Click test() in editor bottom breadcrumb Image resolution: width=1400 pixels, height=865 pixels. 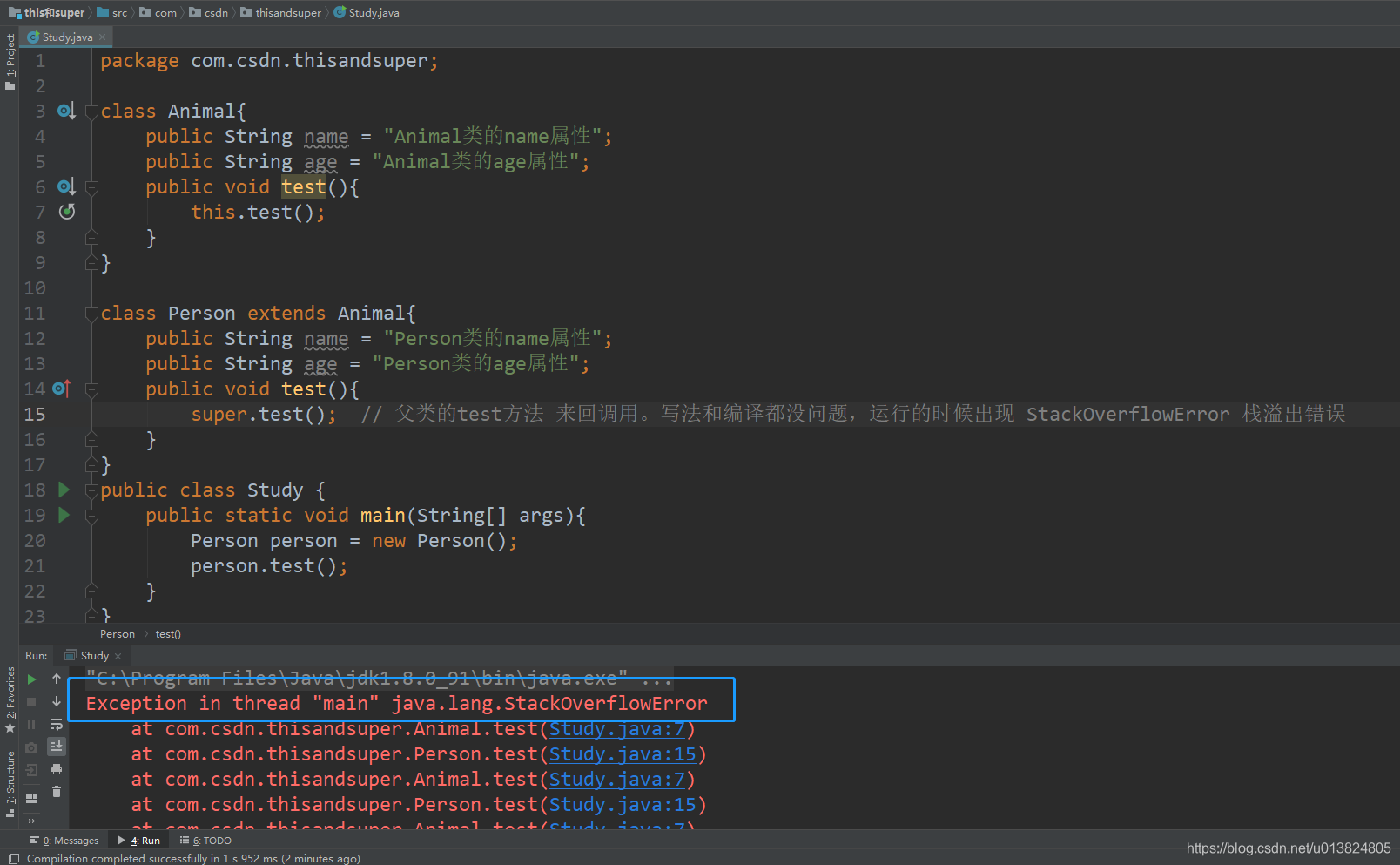[x=168, y=634]
